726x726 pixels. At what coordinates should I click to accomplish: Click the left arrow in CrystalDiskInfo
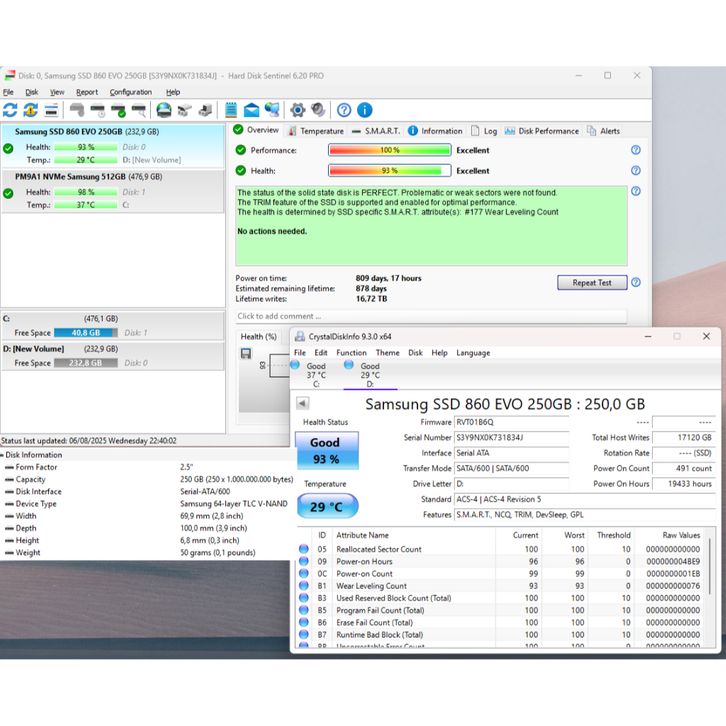point(303,404)
